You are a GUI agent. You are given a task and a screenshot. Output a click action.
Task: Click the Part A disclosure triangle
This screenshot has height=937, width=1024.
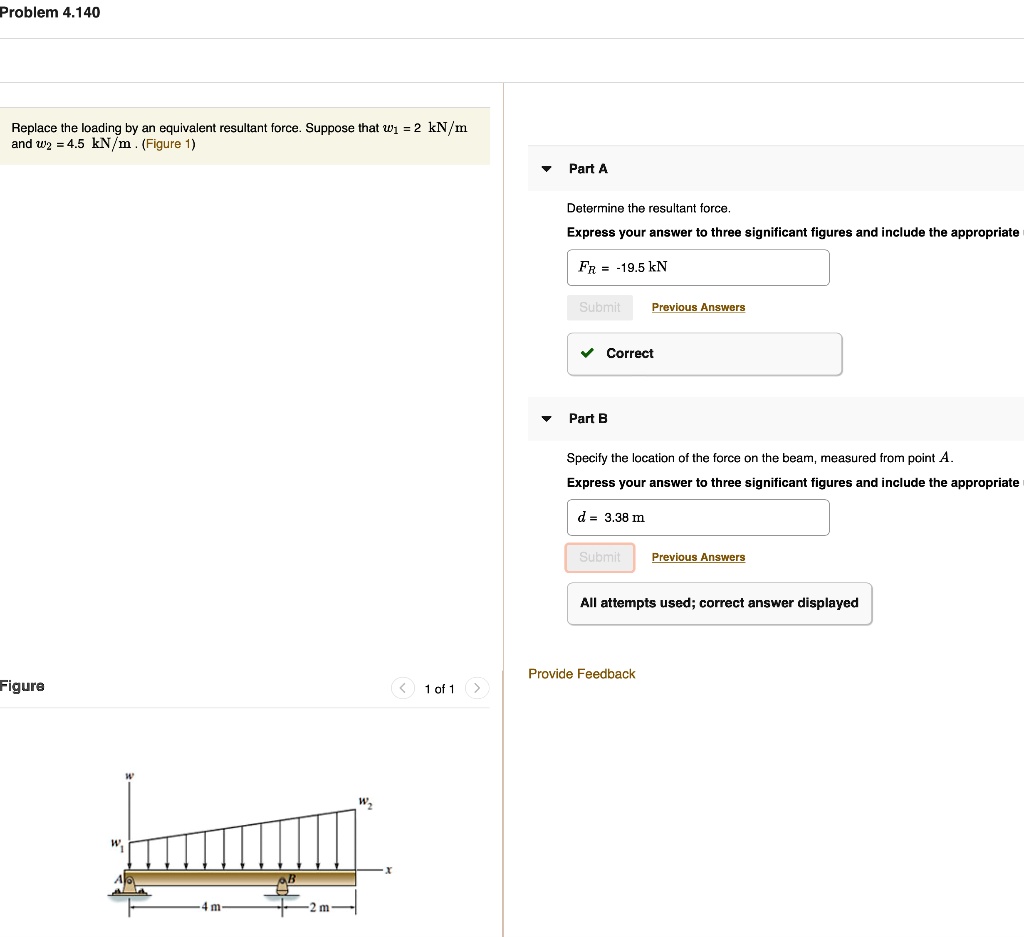pyautogui.click(x=545, y=169)
